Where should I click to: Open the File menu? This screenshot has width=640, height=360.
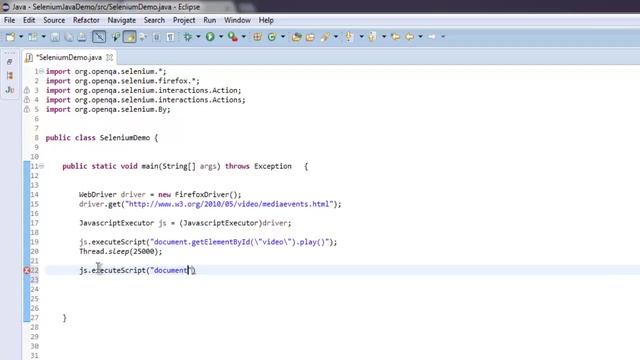[x=9, y=20]
